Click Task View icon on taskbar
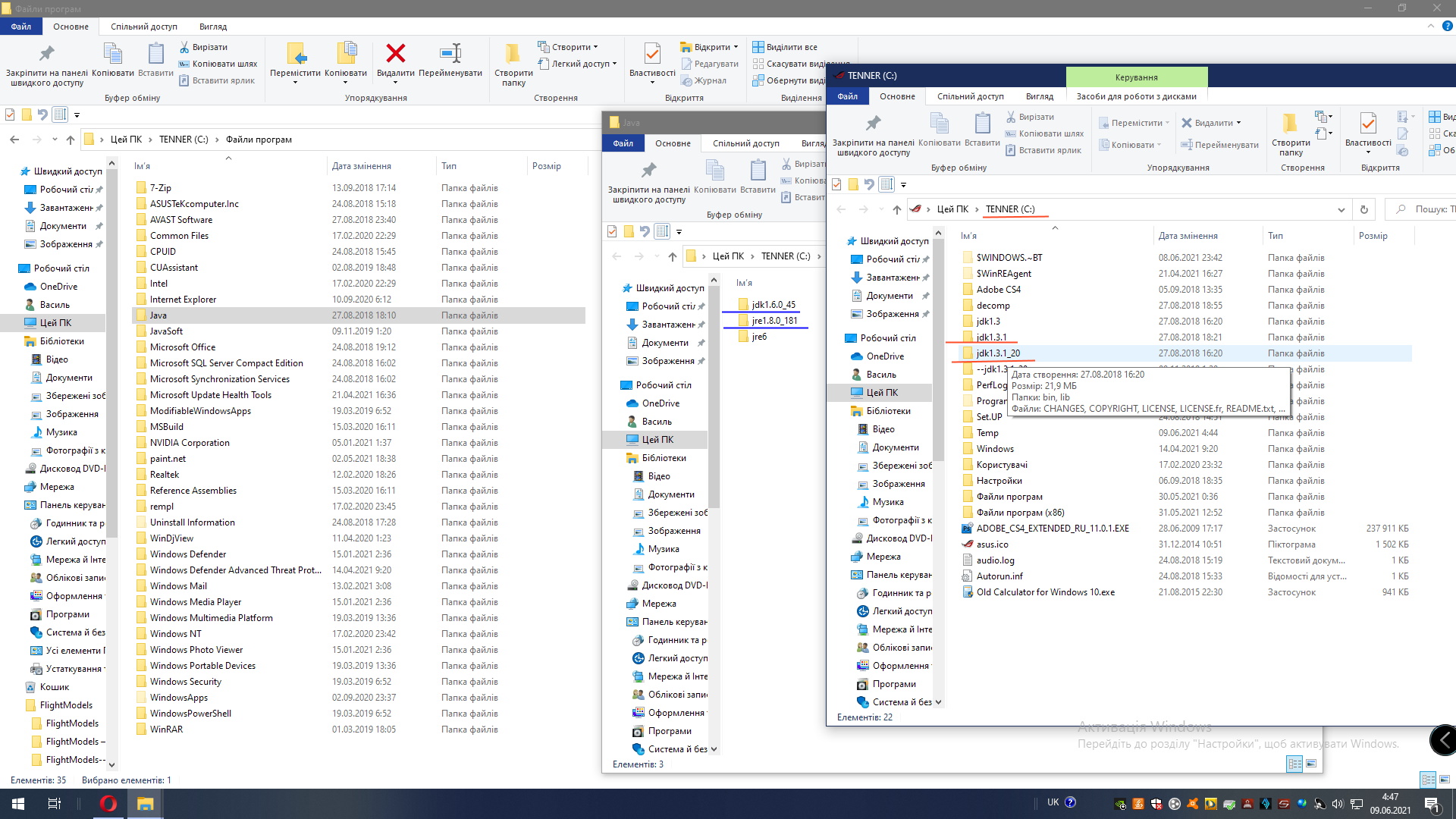The width and height of the screenshot is (1456, 819). tap(54, 803)
